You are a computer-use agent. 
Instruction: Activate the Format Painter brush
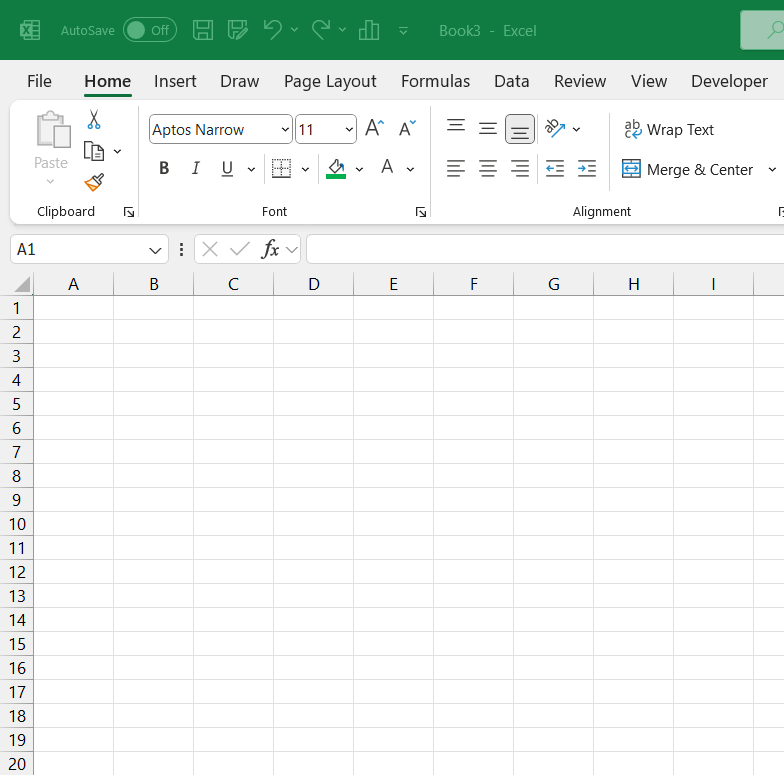[94, 182]
